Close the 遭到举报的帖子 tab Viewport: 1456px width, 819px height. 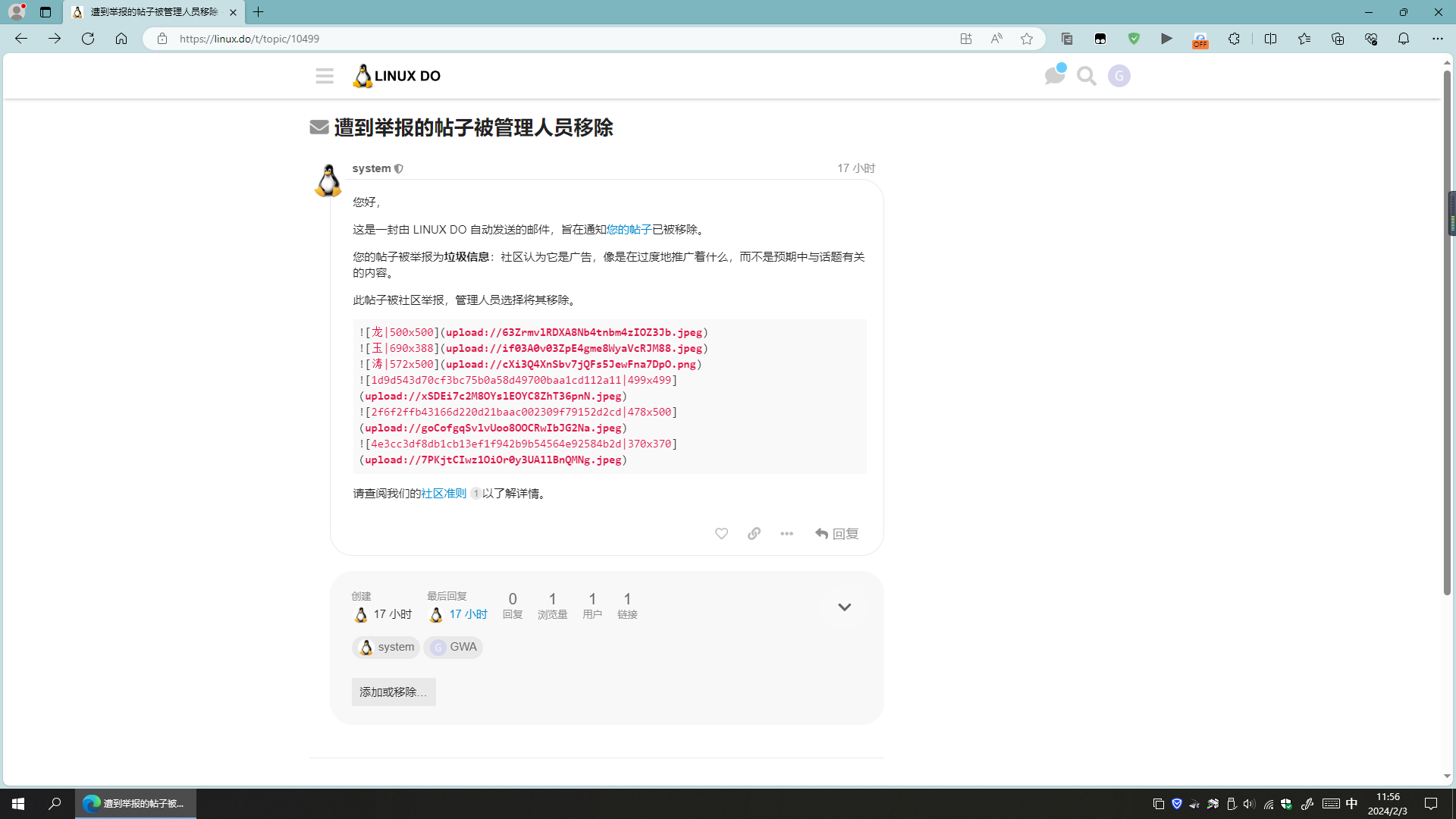point(233,12)
